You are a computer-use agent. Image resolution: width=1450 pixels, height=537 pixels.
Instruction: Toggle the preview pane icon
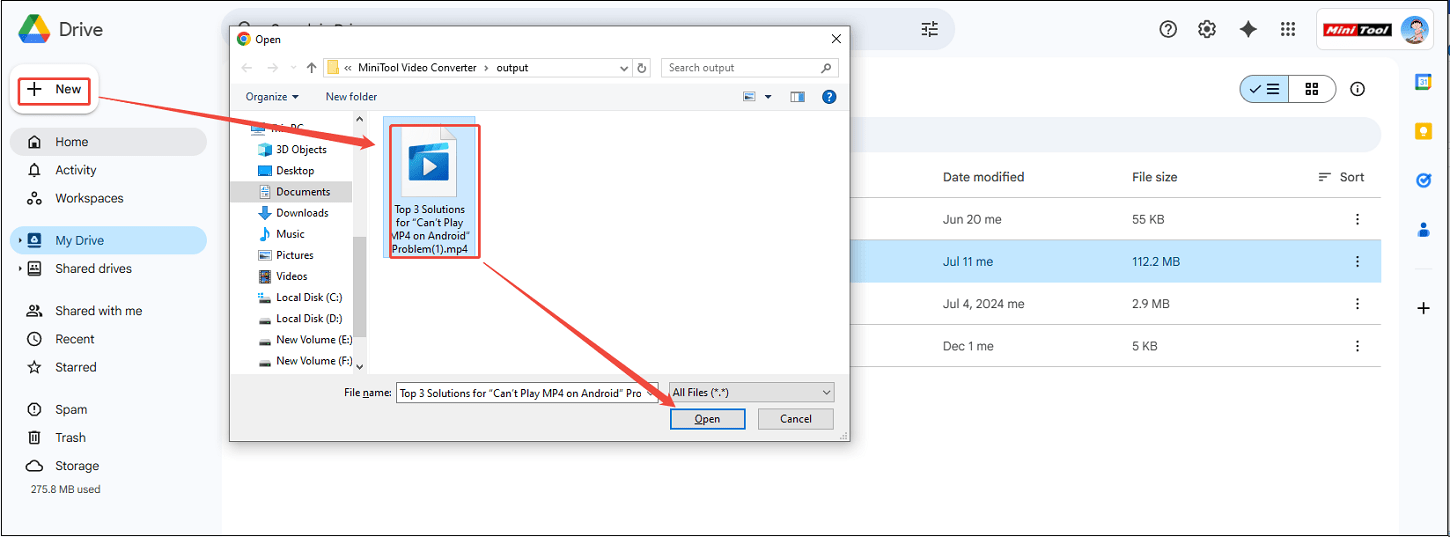(797, 97)
